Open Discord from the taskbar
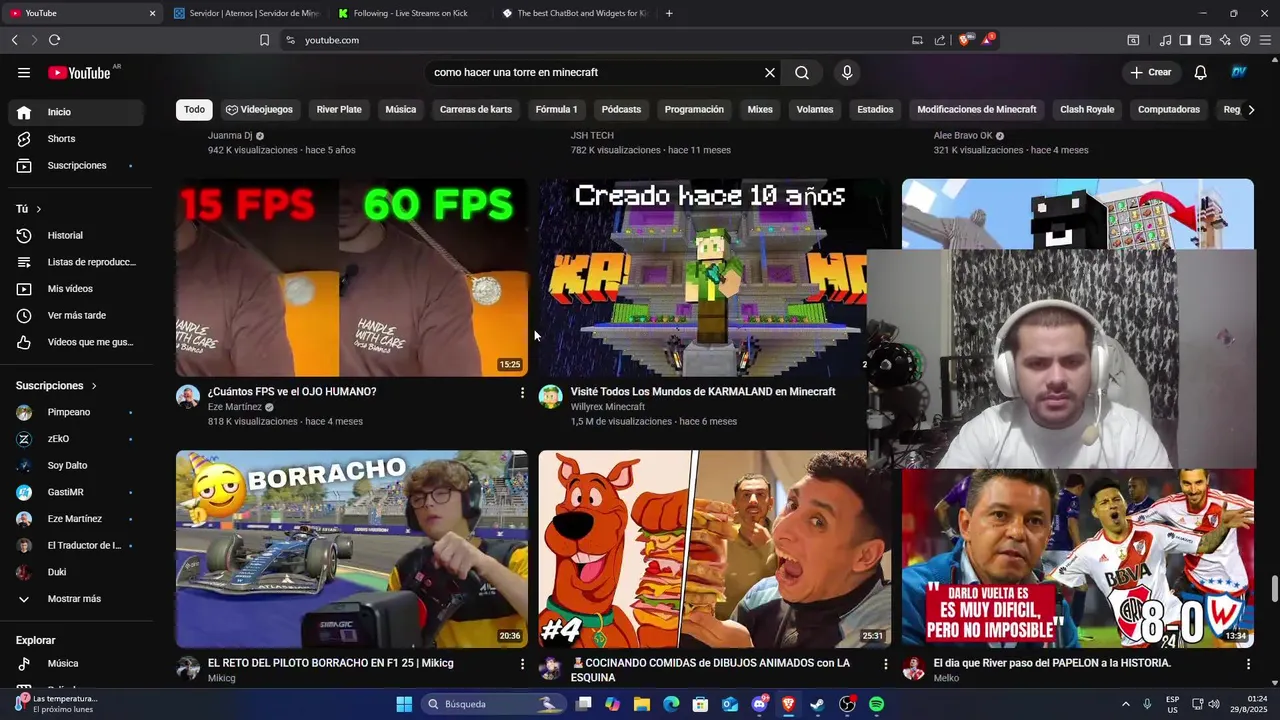The height and width of the screenshot is (720, 1280). [x=759, y=704]
